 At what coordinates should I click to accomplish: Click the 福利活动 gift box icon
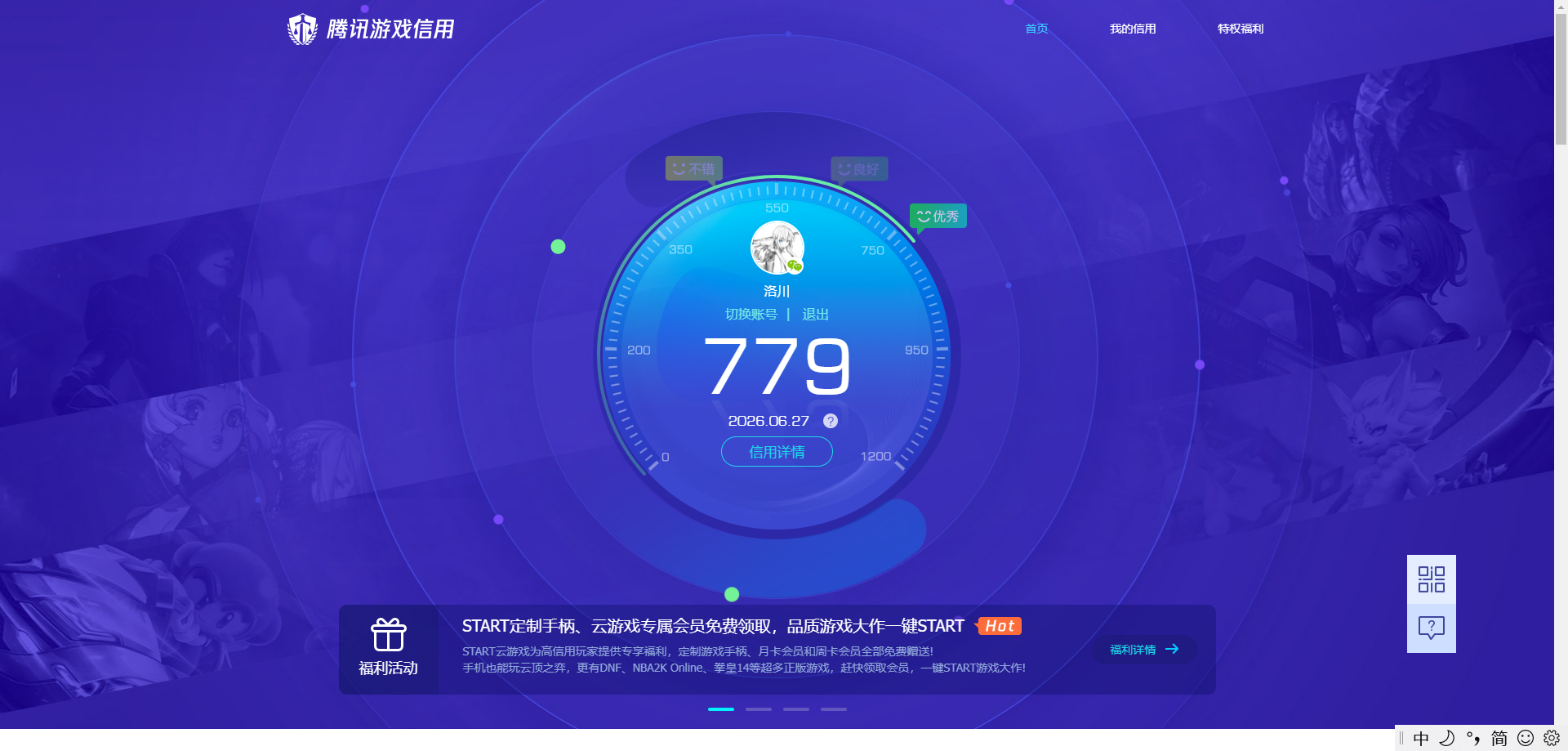click(389, 634)
